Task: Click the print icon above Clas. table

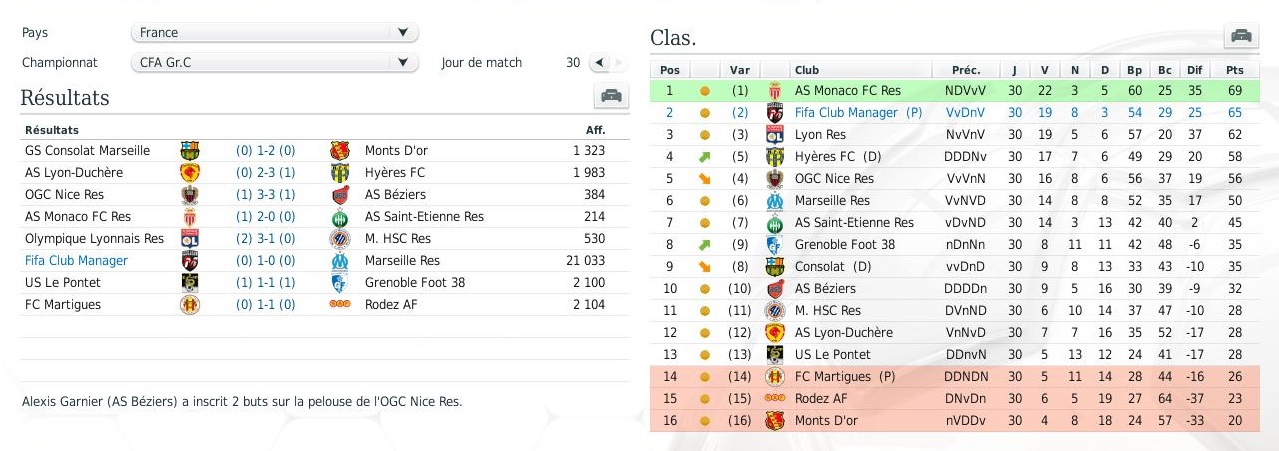Action: point(1241,36)
